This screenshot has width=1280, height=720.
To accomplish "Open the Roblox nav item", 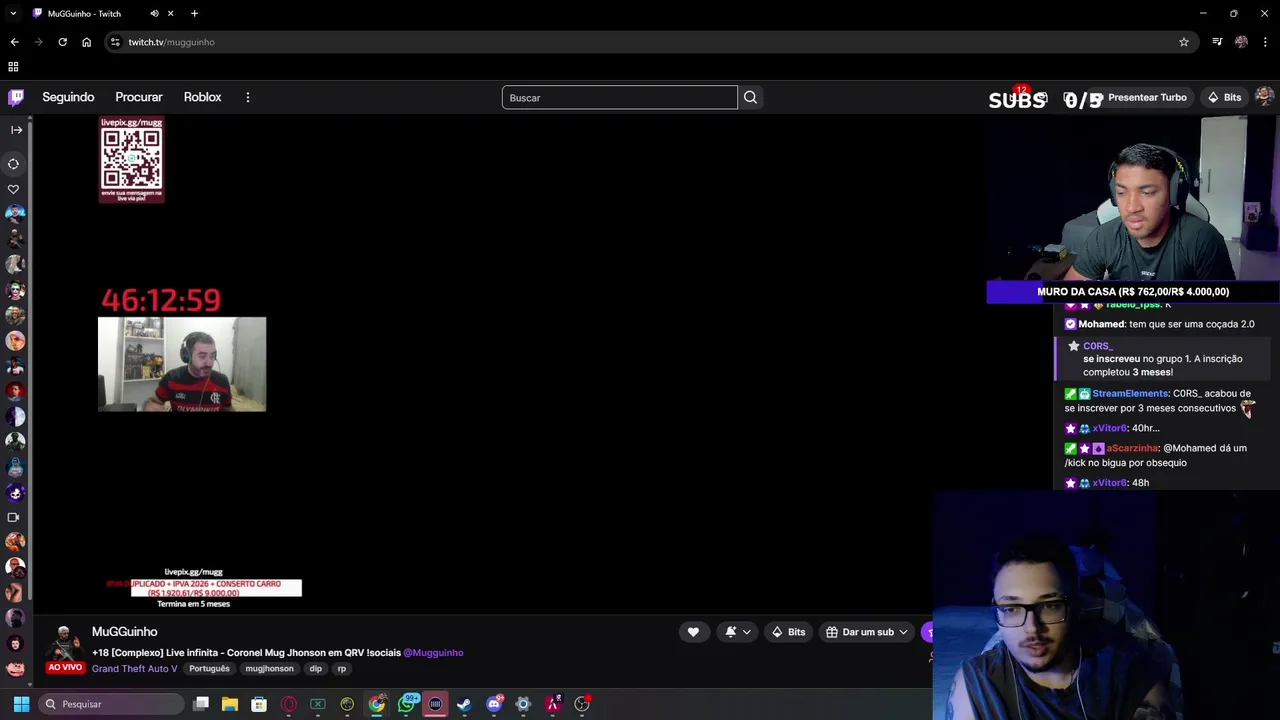I will [x=202, y=97].
